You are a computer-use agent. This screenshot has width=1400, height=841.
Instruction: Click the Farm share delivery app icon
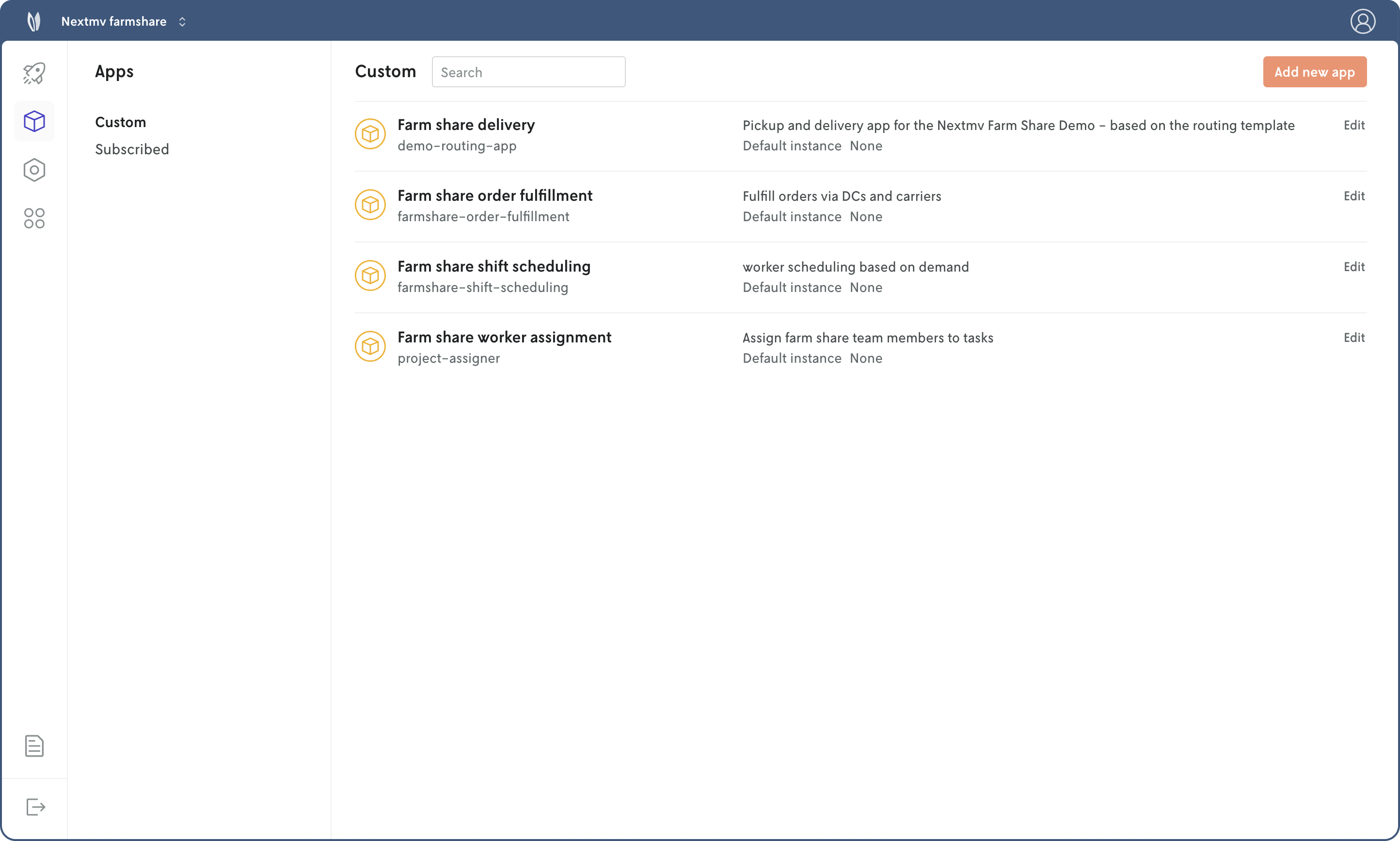[370, 134]
